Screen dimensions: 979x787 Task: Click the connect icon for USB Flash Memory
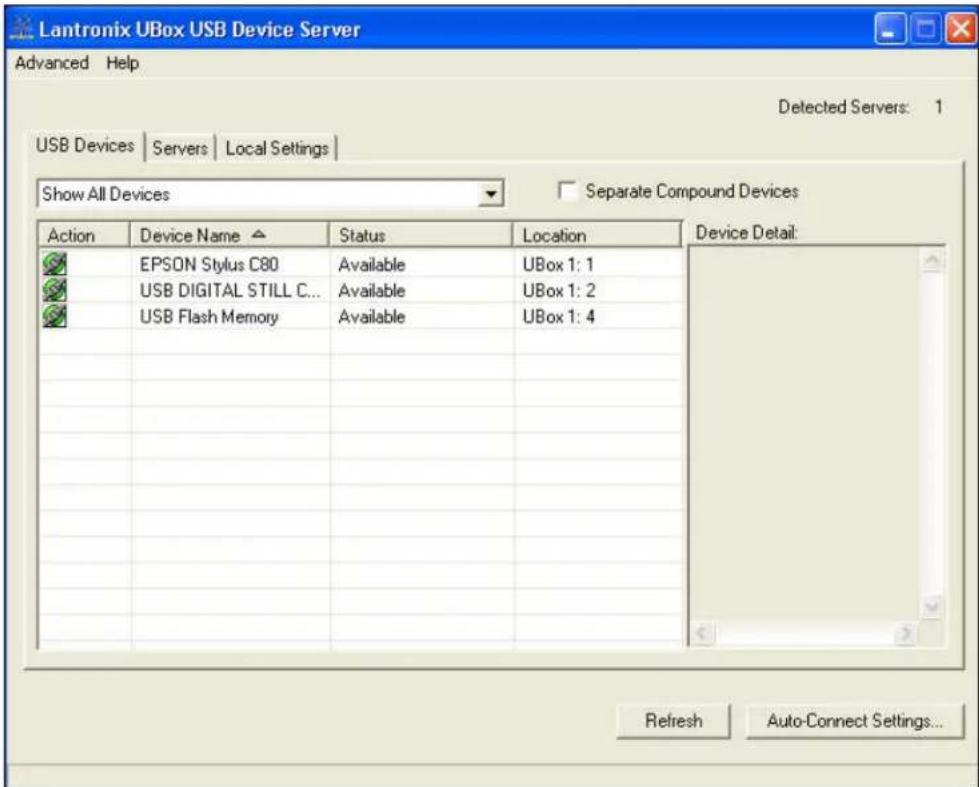coord(55,316)
